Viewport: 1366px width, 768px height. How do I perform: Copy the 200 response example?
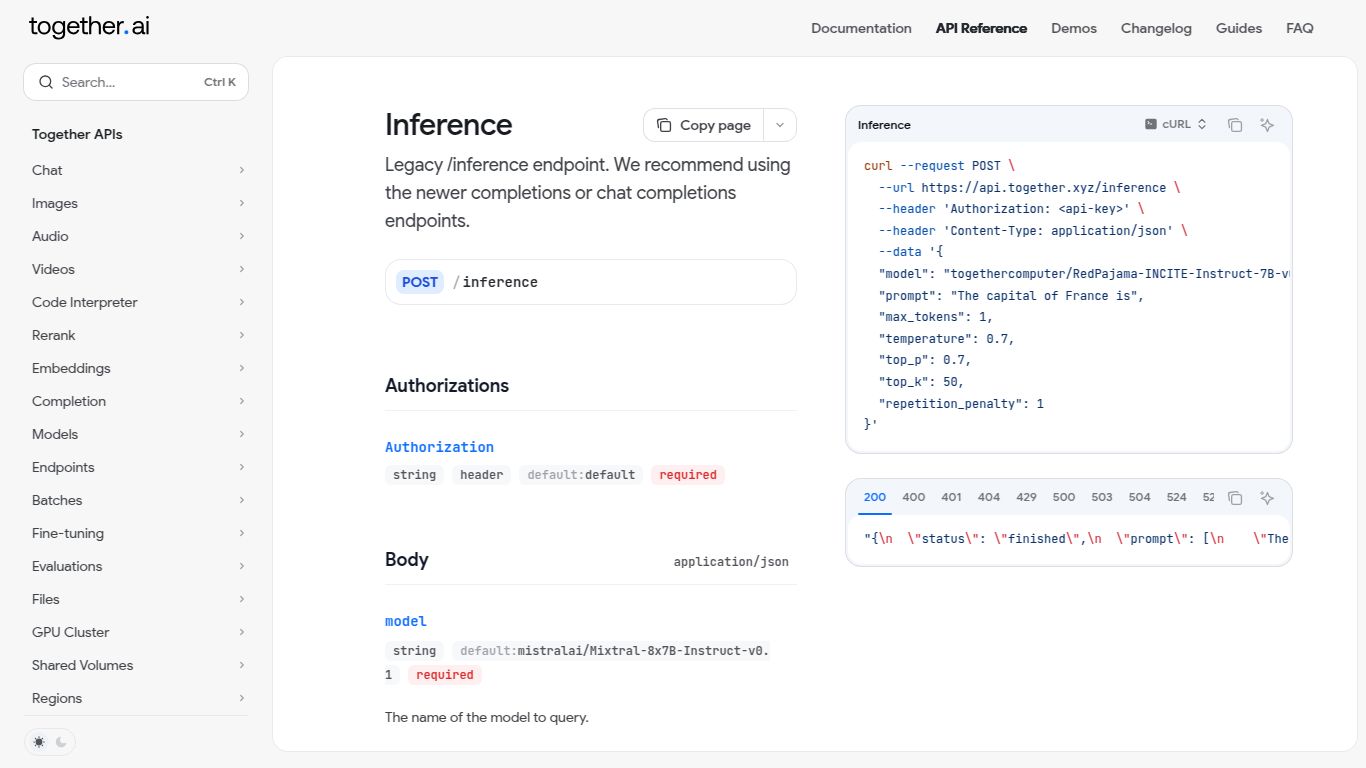click(x=1235, y=498)
